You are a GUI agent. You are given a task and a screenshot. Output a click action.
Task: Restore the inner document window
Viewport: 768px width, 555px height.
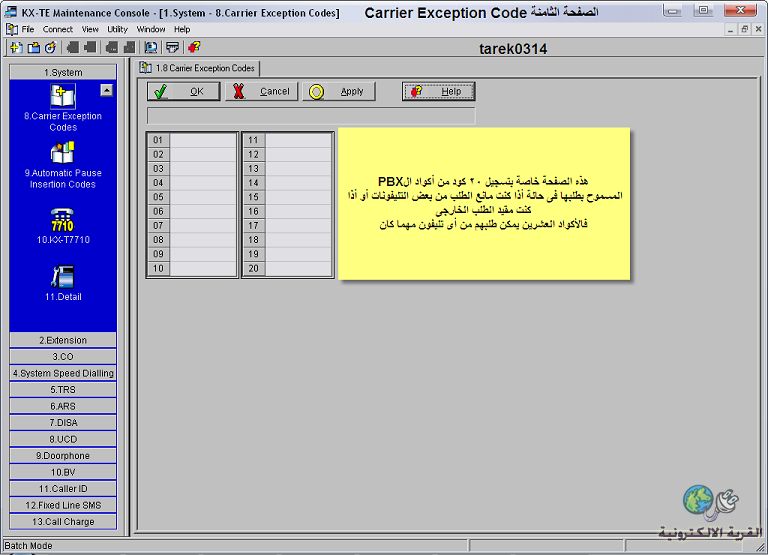pyautogui.click(x=744, y=30)
